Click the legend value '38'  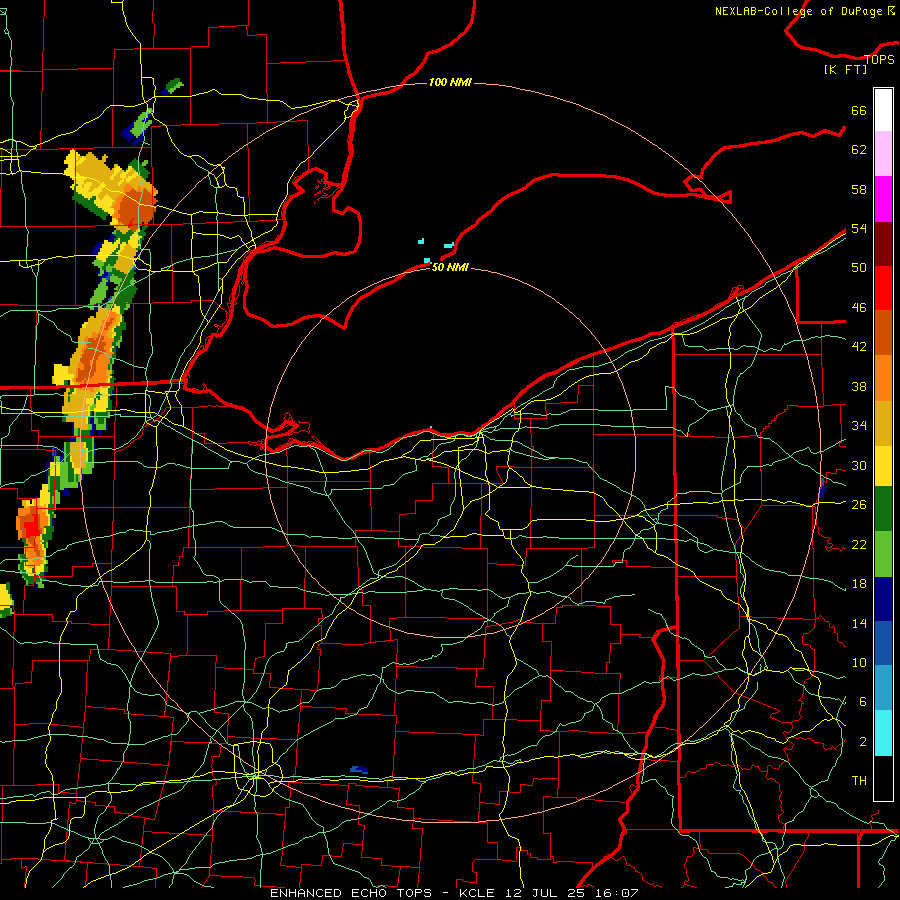859,386
